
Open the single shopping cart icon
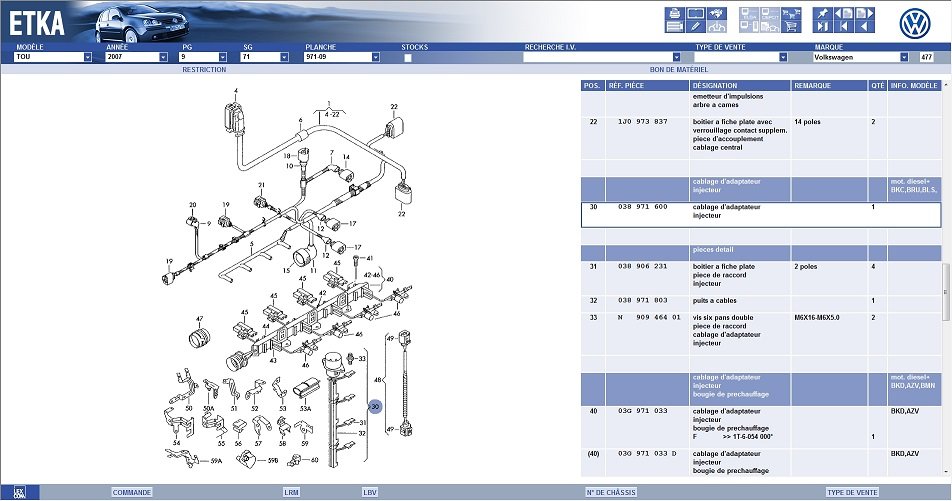pos(791,27)
